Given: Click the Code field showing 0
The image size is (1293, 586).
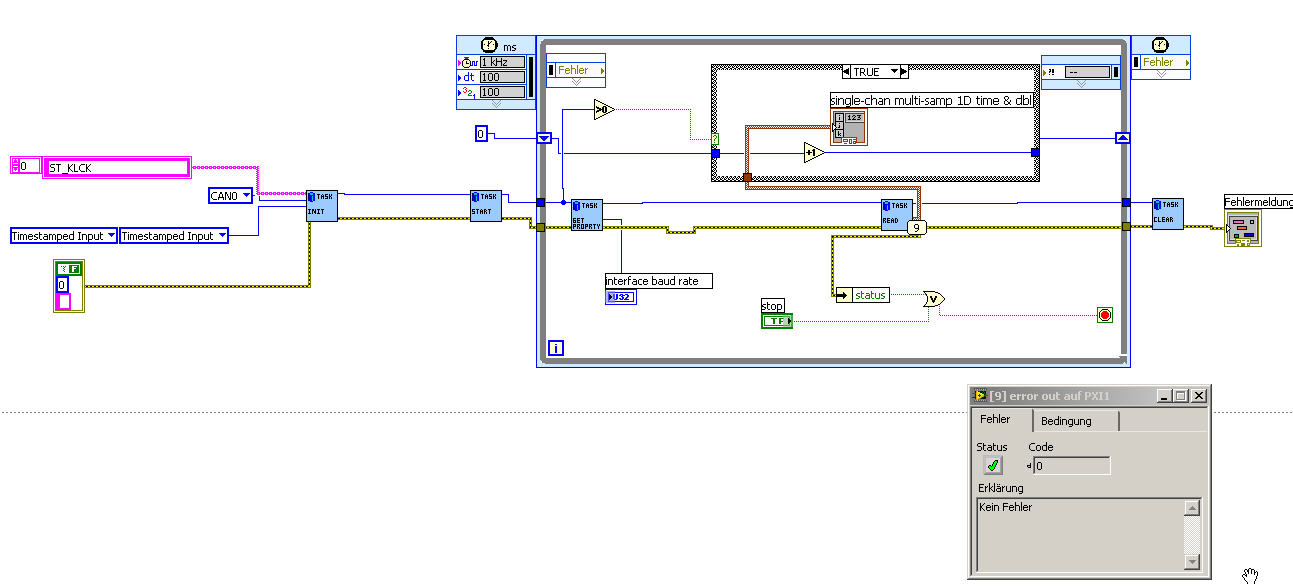Looking at the screenshot, I should (x=1071, y=466).
